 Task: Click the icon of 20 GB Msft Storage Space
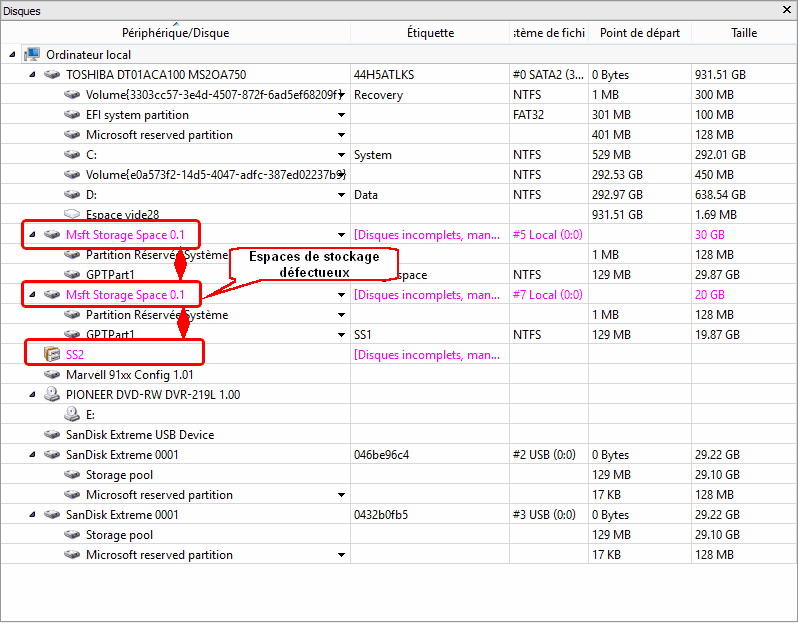coord(52,295)
